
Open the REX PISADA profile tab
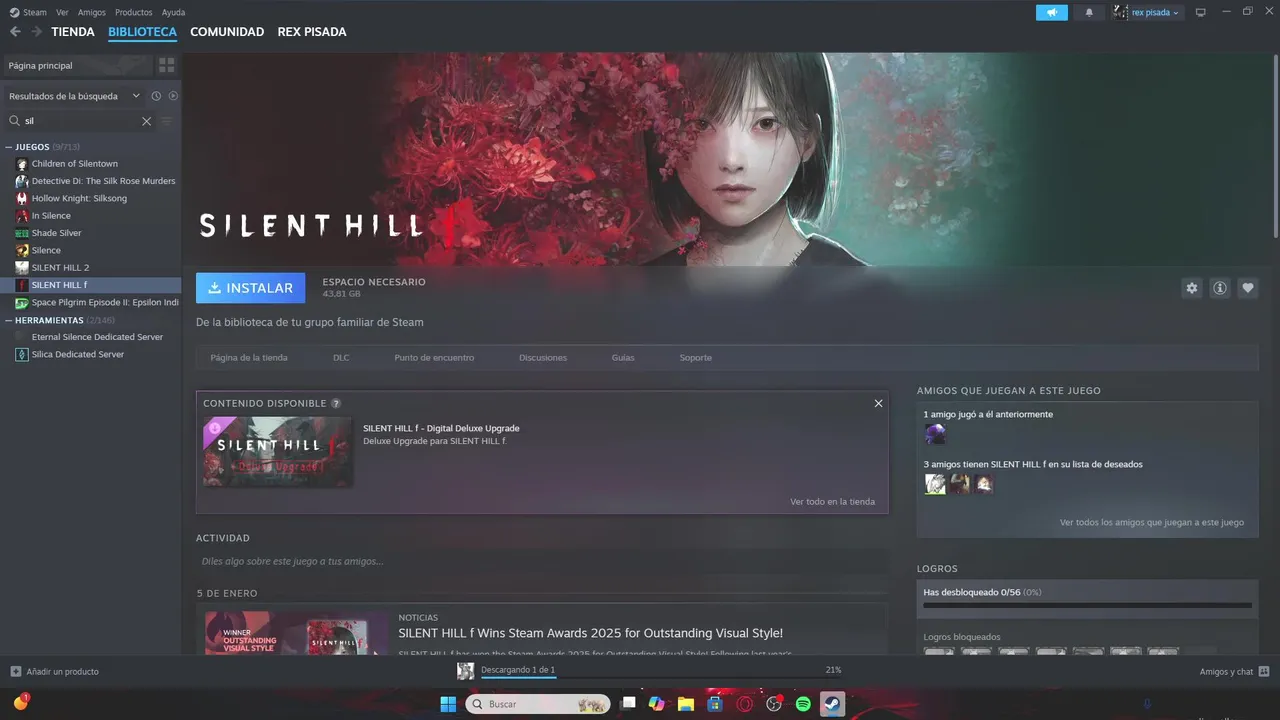point(312,32)
